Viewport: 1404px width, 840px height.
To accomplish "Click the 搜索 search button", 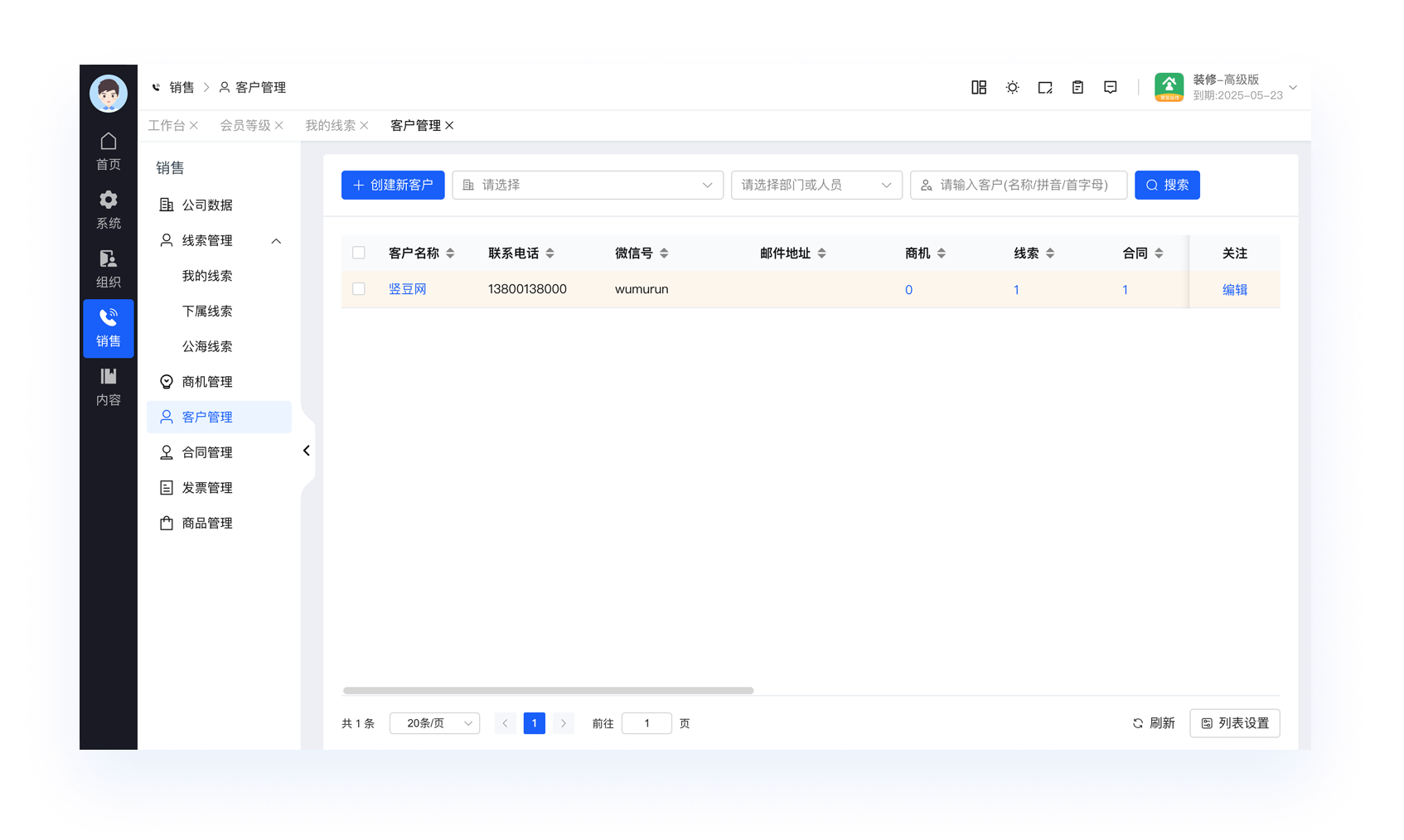I will 1167,185.
